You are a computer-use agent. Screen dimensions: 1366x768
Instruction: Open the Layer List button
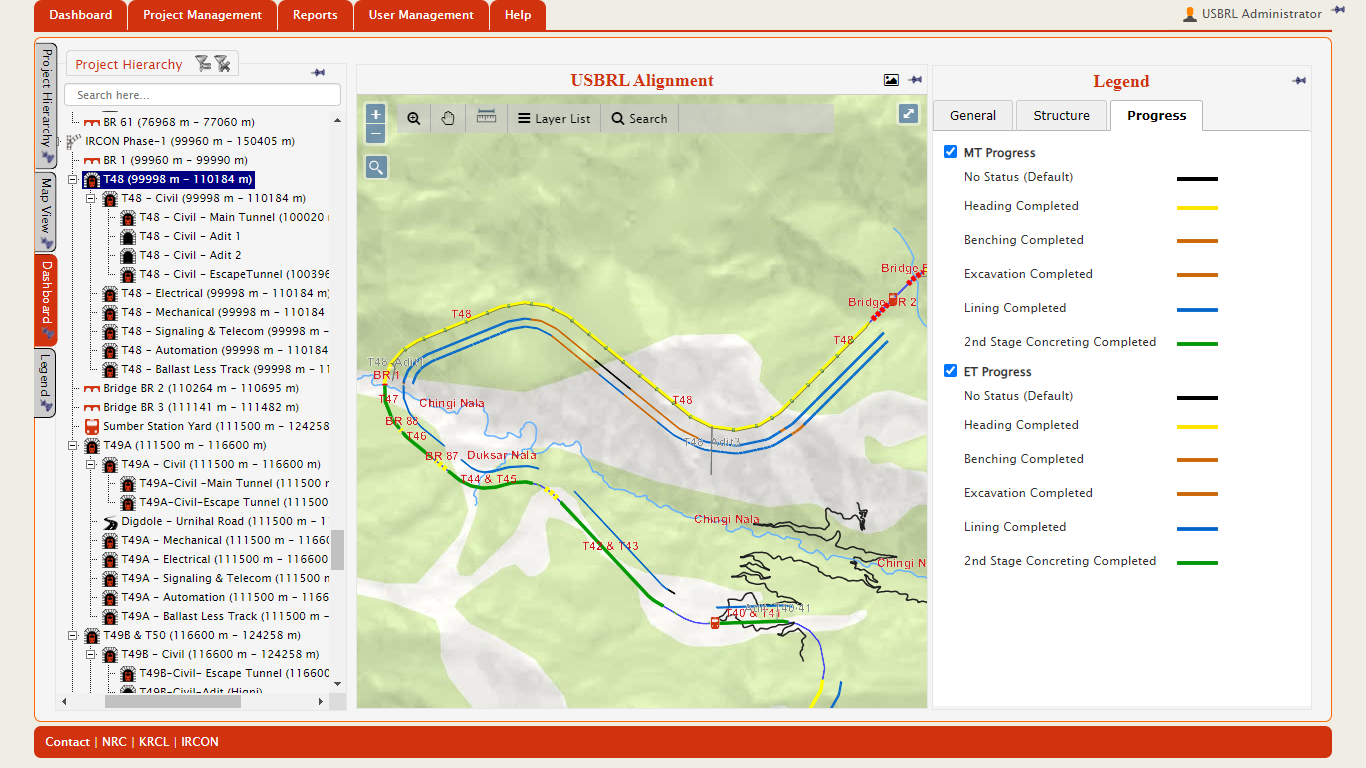tap(554, 118)
